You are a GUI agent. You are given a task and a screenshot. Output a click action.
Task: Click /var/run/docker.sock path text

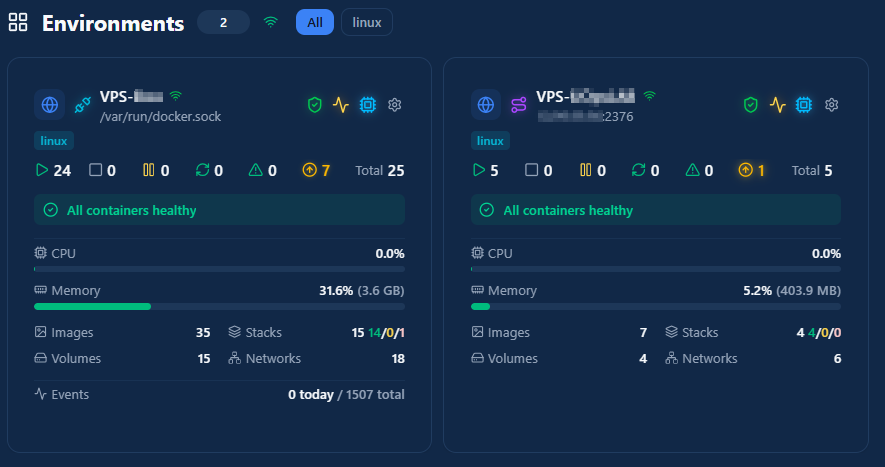160,117
